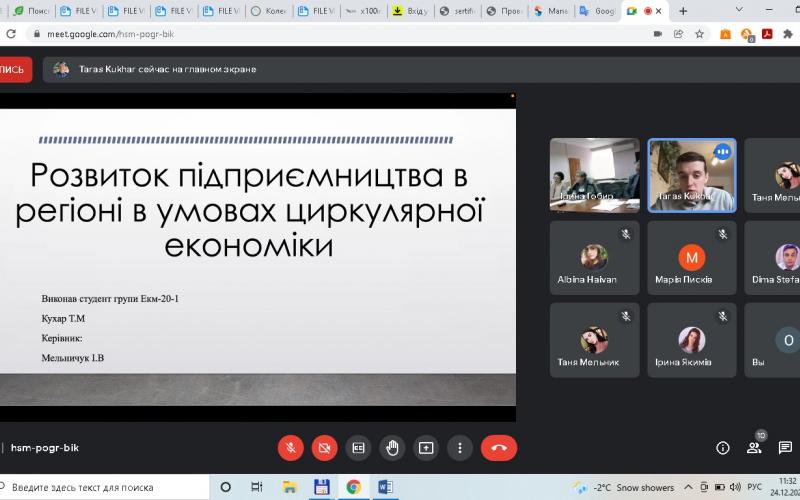Open the Adobe Acrobat extension
800x500 pixels.
click(767, 34)
